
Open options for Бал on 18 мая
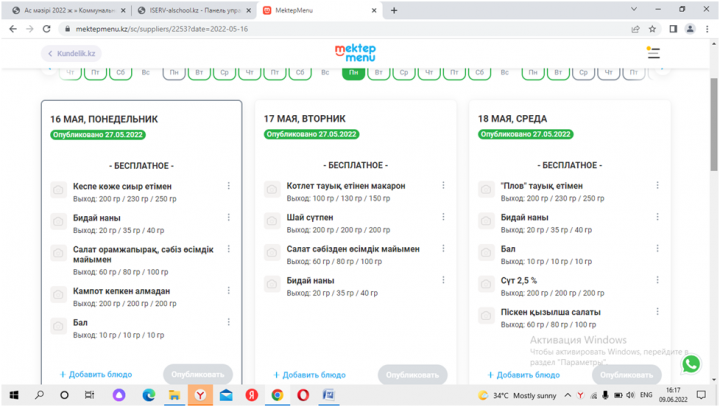657,249
